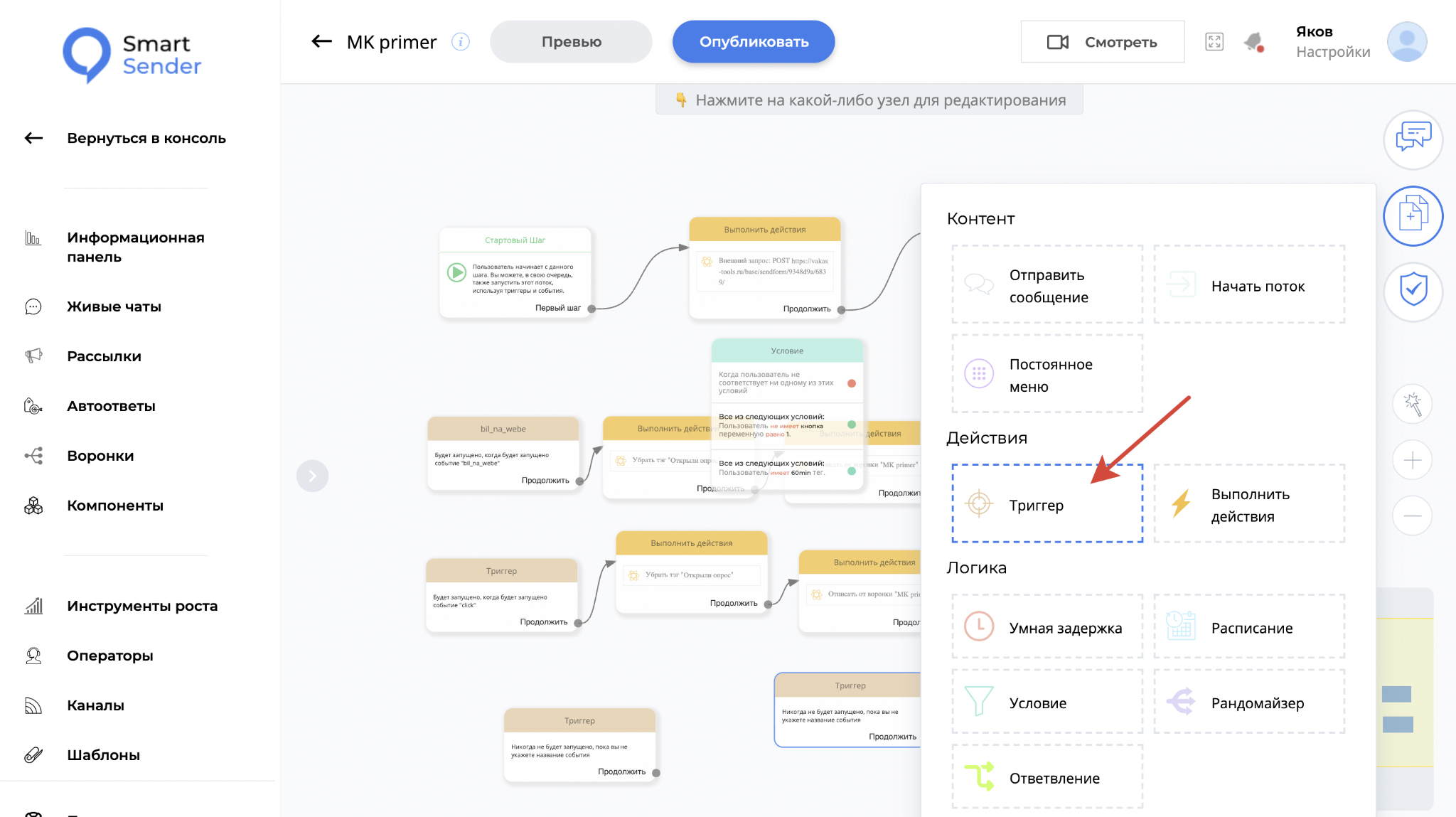Click the magic wand auto-arrange icon
Screen dimensions: 1456x817
(1412, 404)
